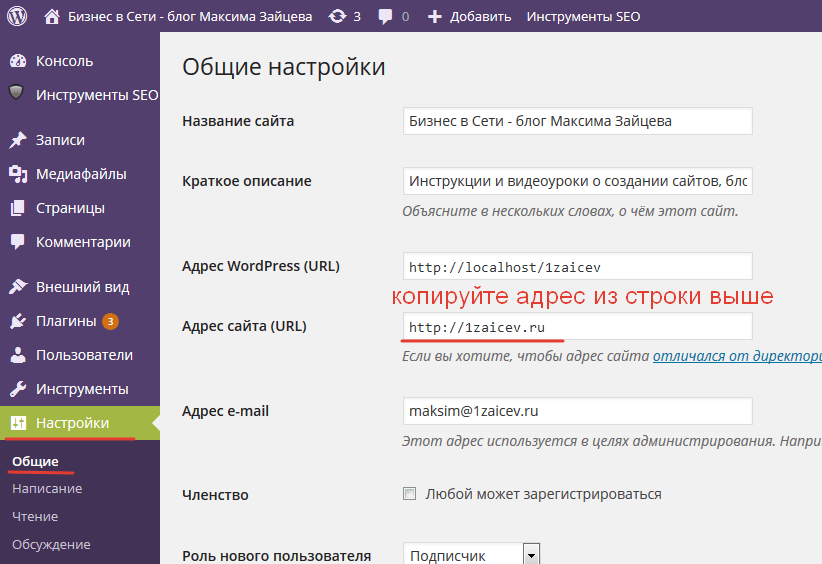Click the Плагины plug icon
822x564 pixels.
[17, 321]
